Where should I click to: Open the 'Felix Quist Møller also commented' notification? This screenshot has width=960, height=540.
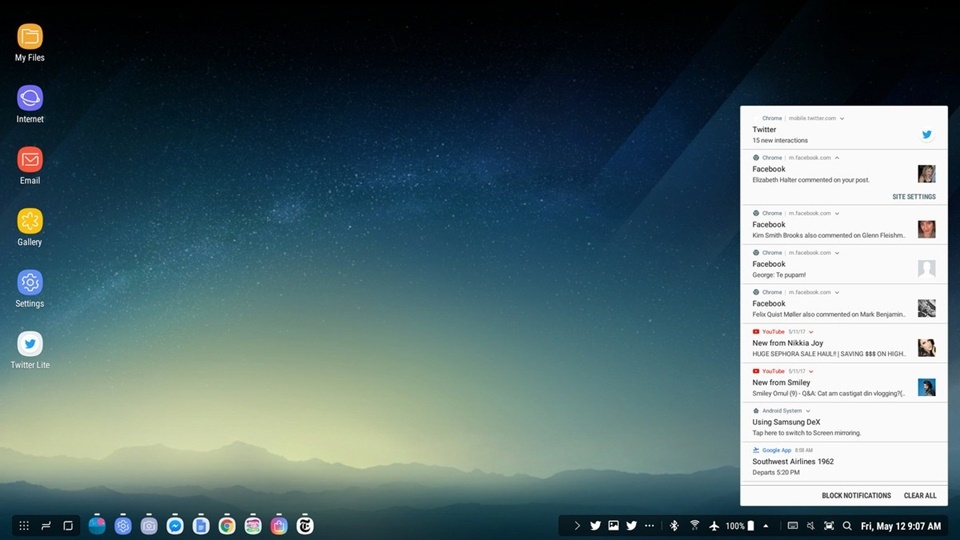point(844,304)
